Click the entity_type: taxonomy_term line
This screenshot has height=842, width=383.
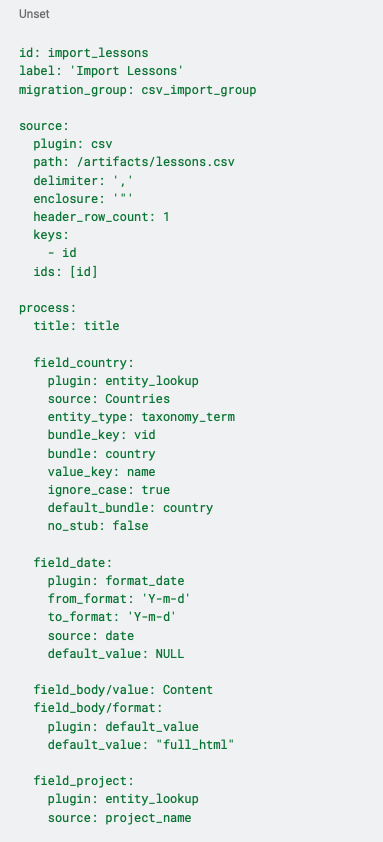click(141, 417)
